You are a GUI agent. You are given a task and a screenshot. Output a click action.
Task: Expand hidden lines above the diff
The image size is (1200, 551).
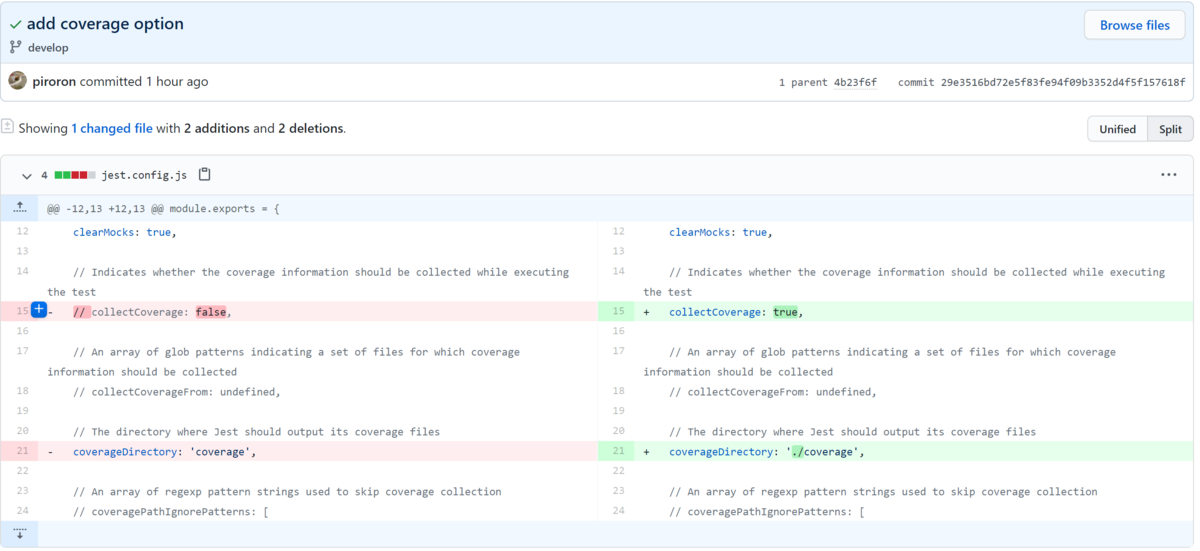click(x=20, y=208)
